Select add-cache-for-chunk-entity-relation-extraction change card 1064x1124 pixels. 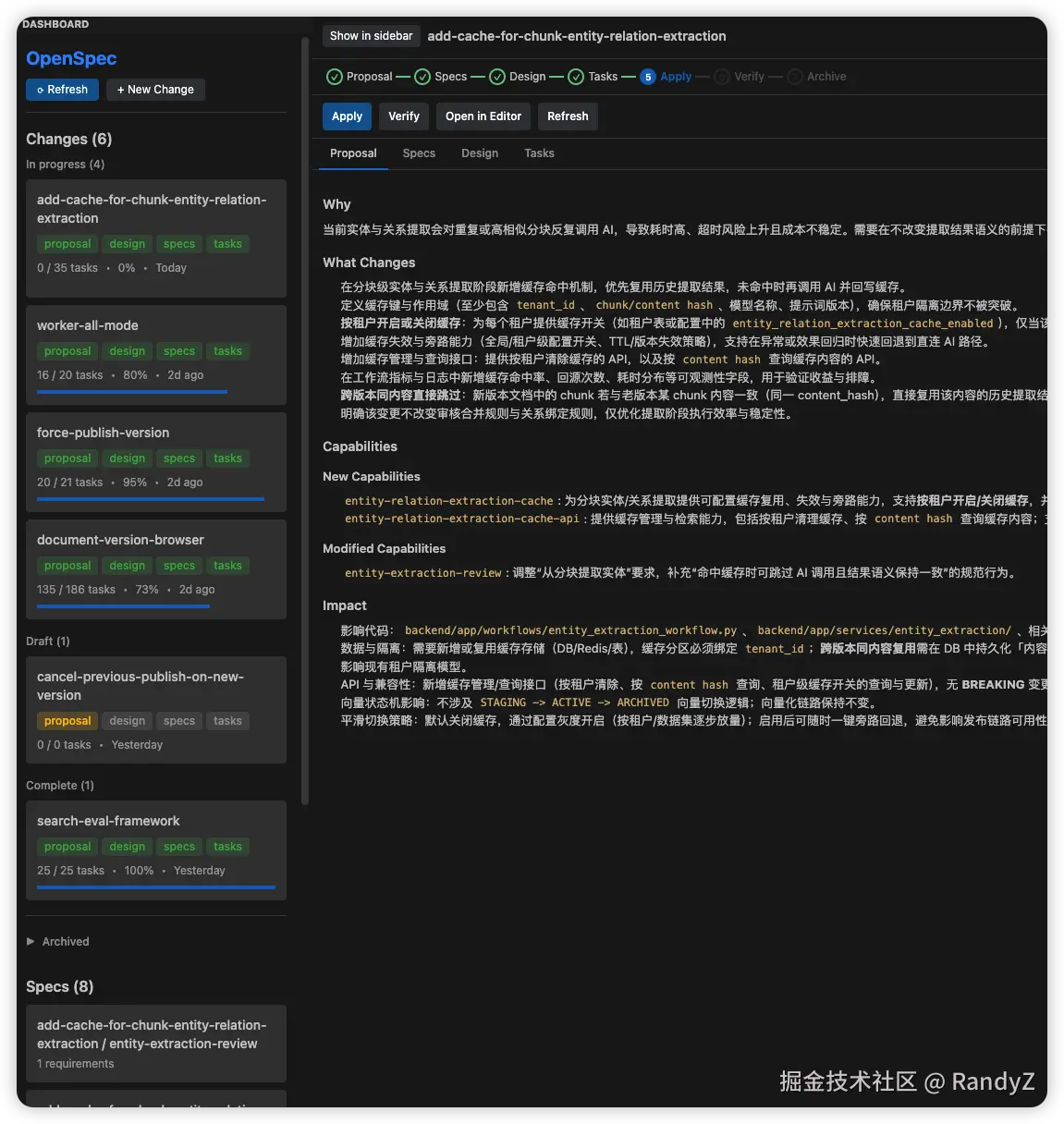[x=156, y=238]
